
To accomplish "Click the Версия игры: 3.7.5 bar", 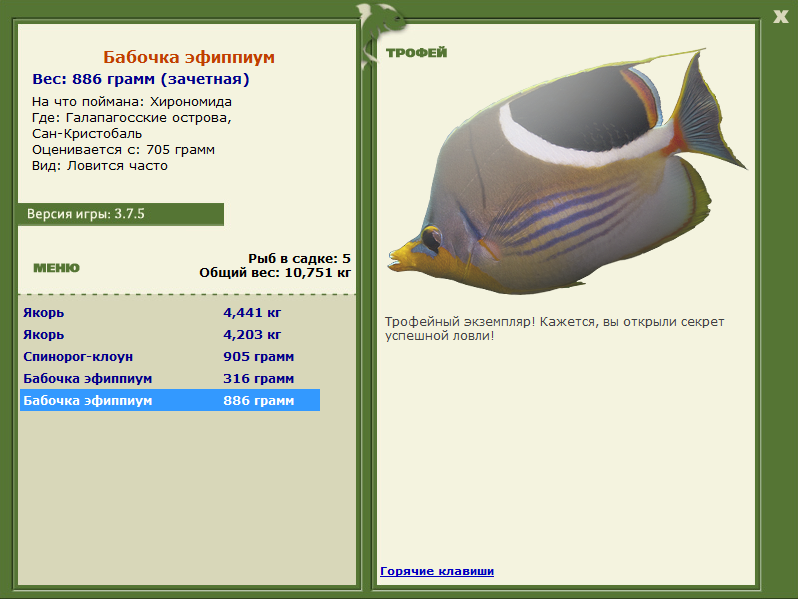I will 121,214.
